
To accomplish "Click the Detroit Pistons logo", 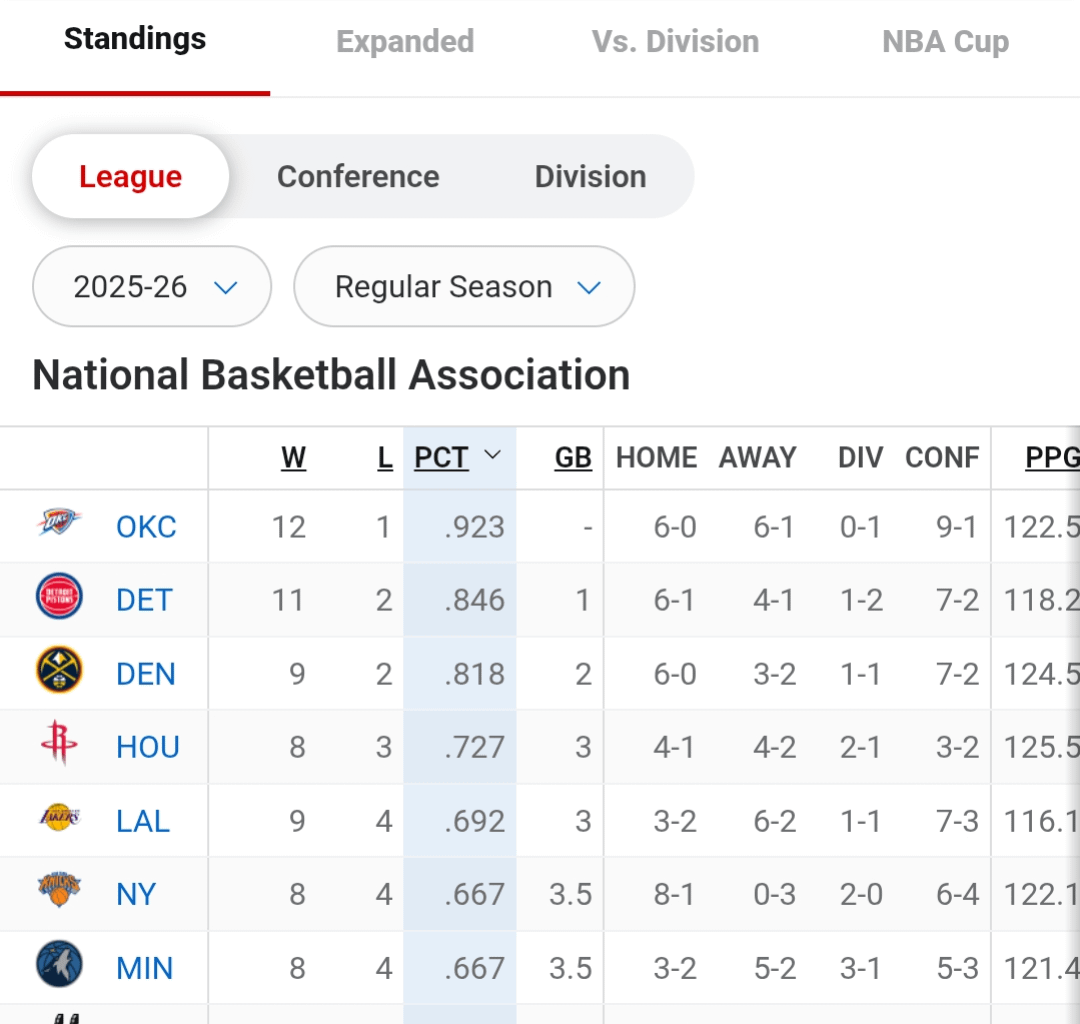I will 59,599.
